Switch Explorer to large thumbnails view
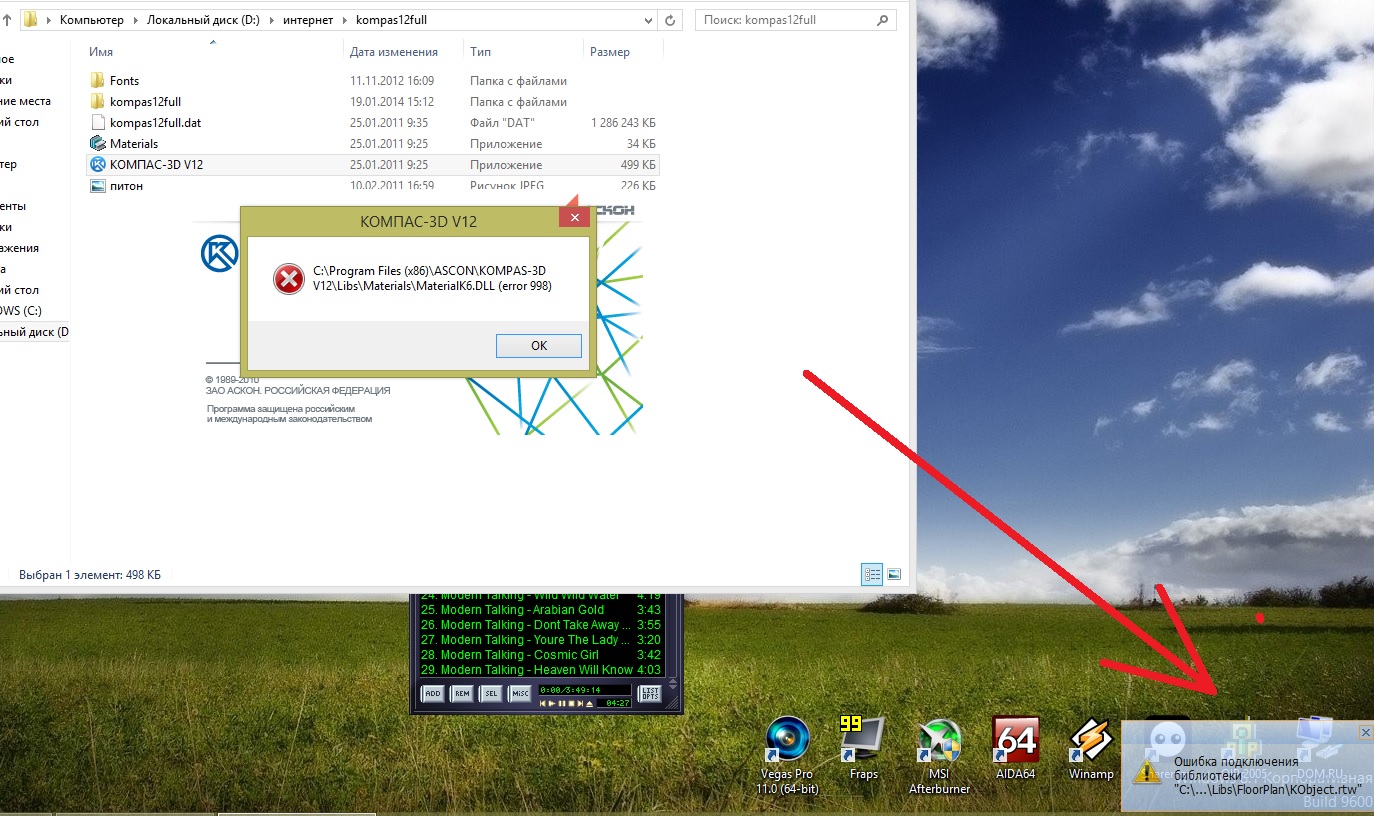Screen dimensions: 1374x816 pyautogui.click(x=894, y=575)
